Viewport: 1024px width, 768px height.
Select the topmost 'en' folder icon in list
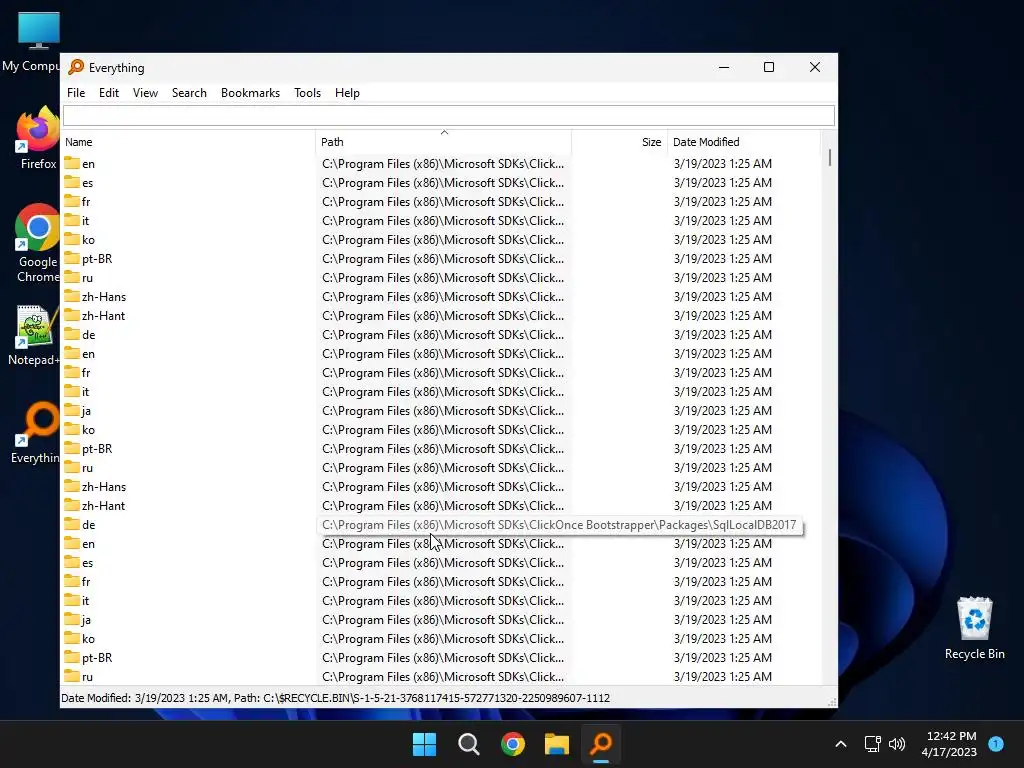click(x=72, y=163)
